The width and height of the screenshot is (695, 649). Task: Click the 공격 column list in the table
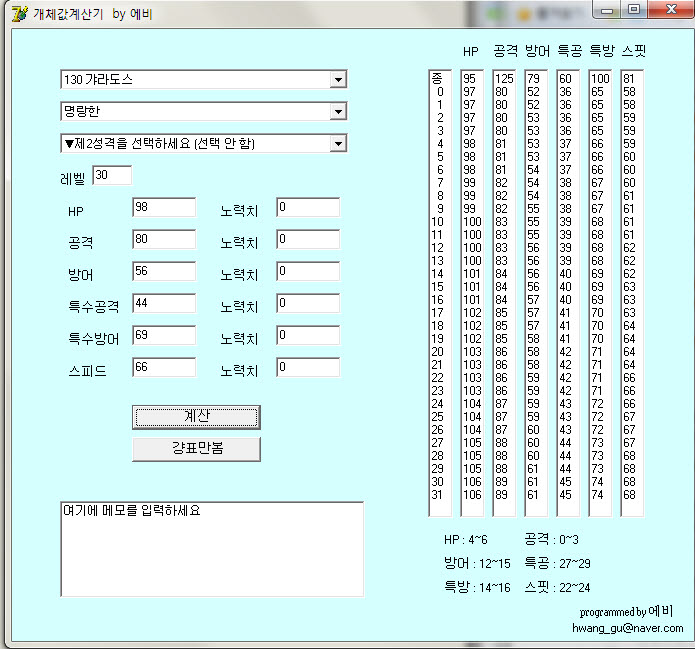coord(504,293)
